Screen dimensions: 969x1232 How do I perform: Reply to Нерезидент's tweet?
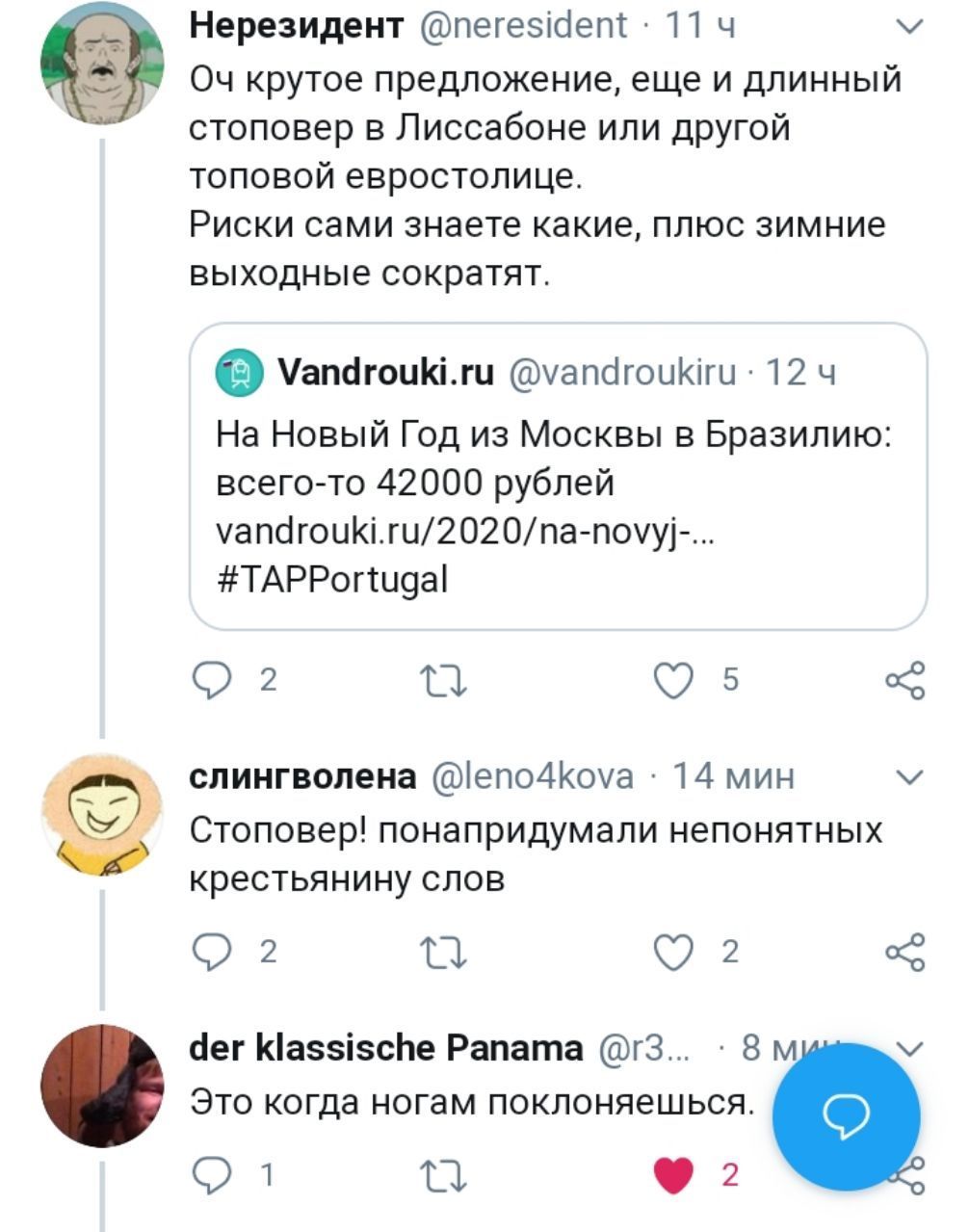tap(210, 681)
